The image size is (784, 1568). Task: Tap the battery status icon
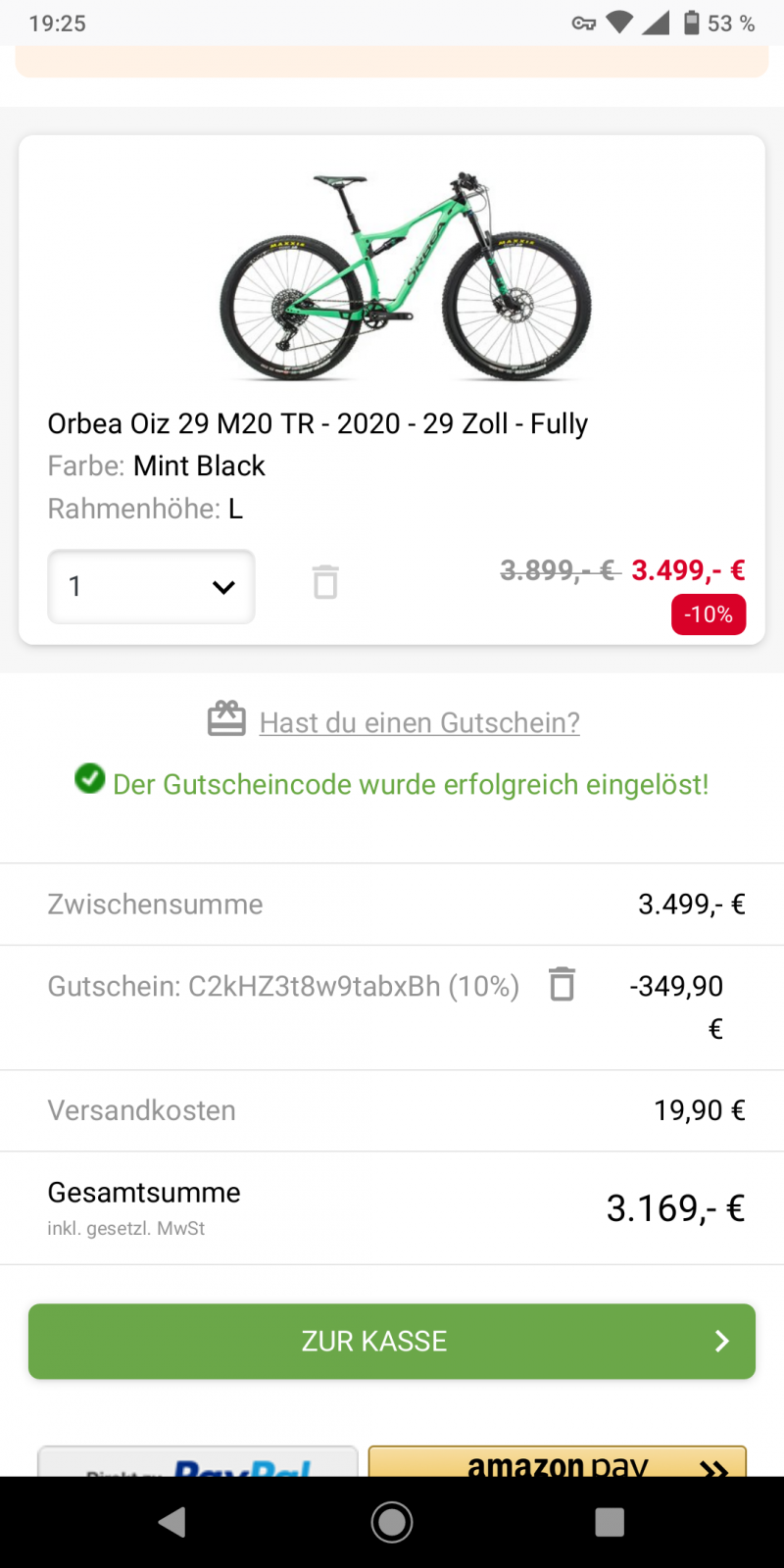[692, 23]
